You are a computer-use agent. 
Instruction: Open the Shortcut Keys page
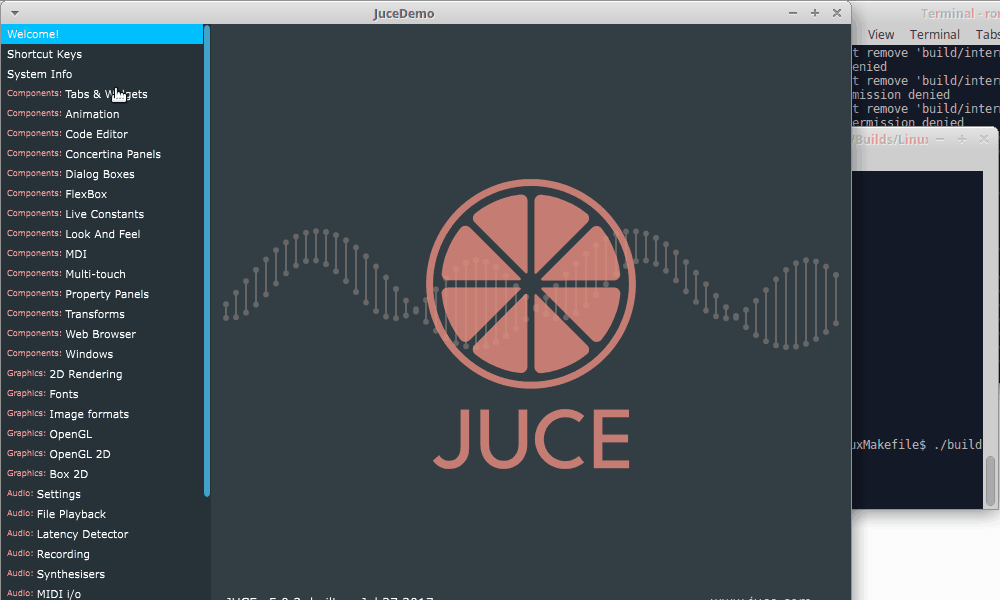click(x=102, y=54)
